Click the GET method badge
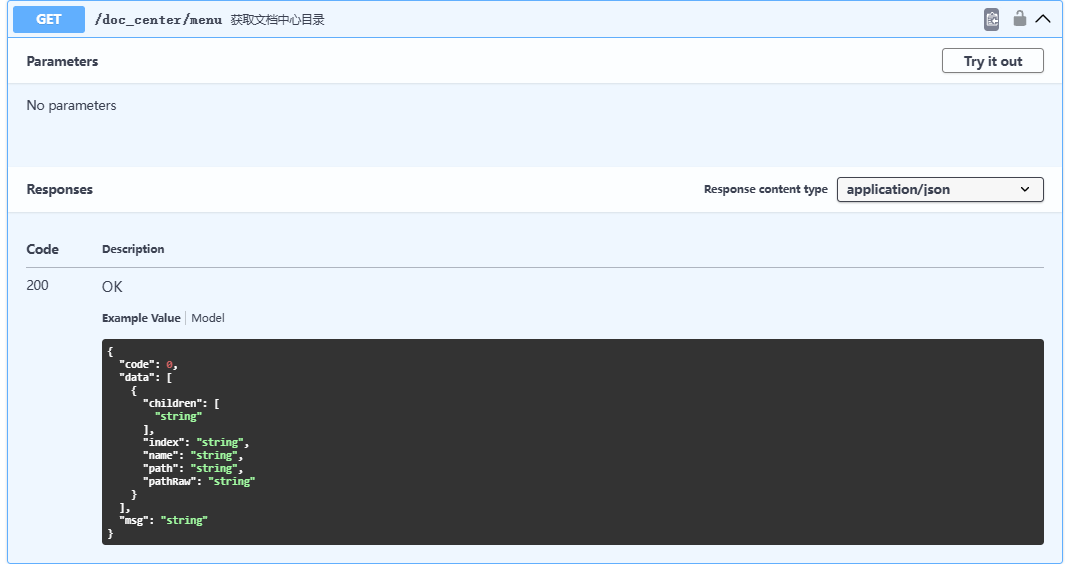This screenshot has width=1065, height=564. tap(49, 19)
